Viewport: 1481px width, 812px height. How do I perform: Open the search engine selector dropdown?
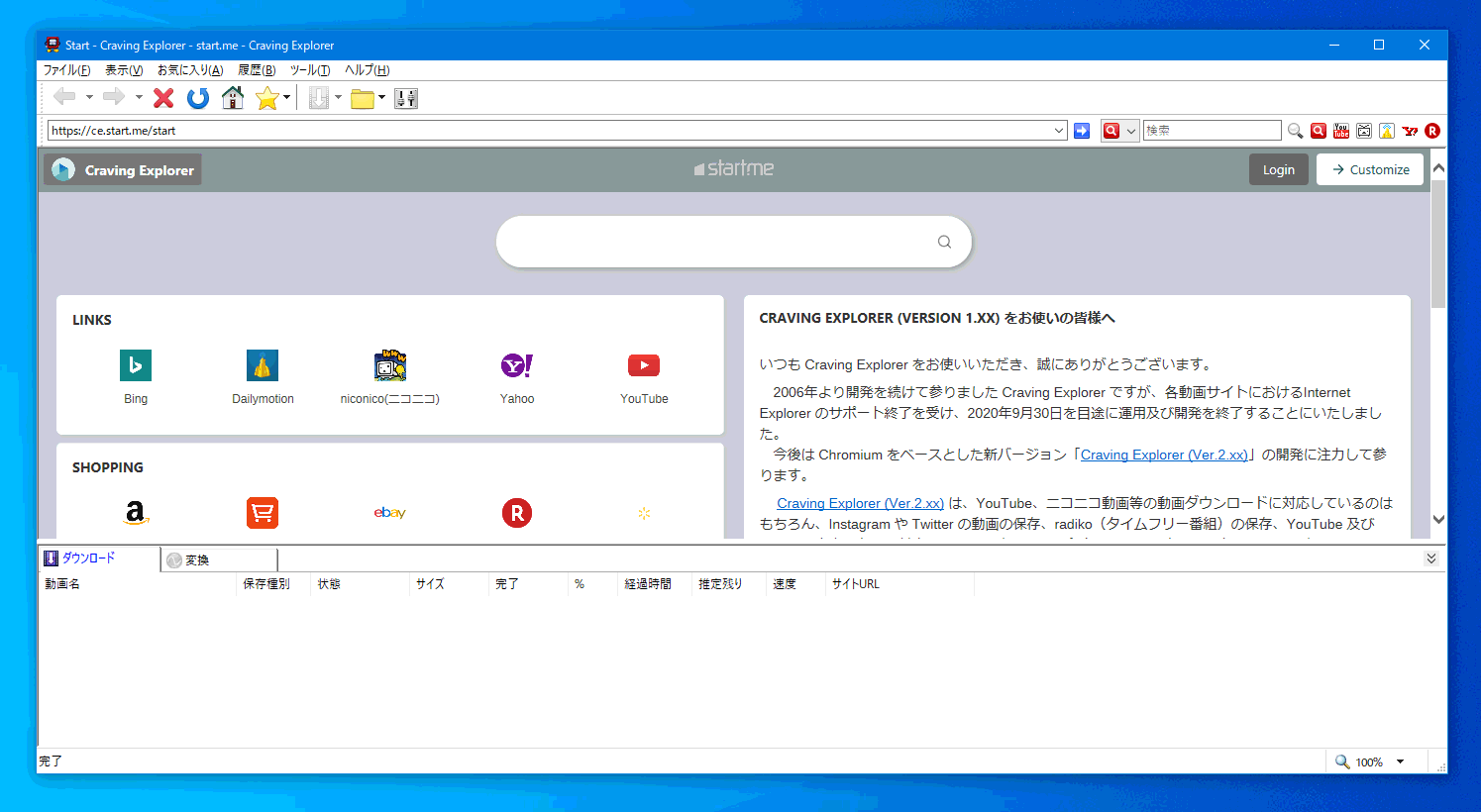(x=1131, y=131)
